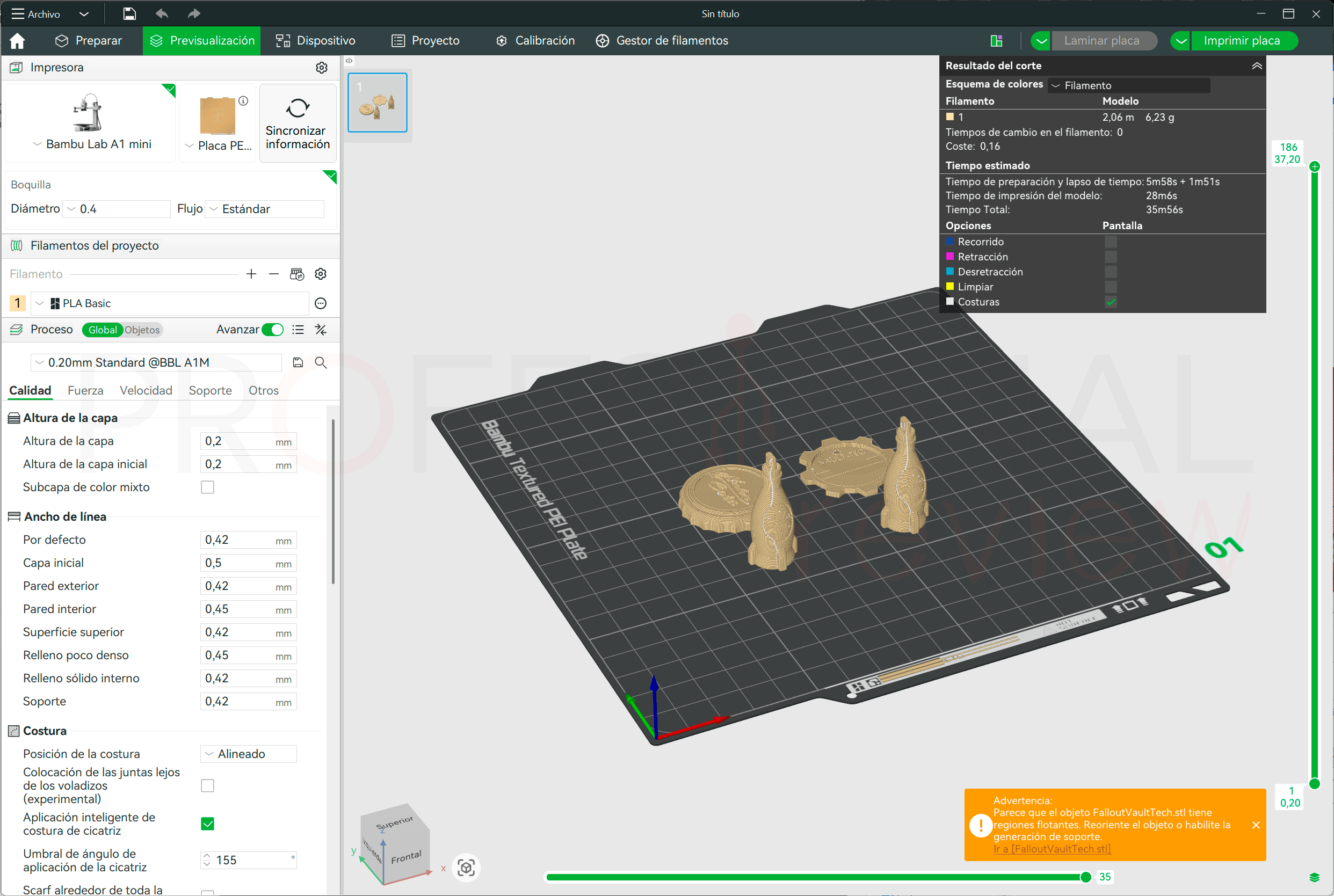Select the Velocidad settings tab
This screenshot has width=1334, height=896.
coord(146,390)
